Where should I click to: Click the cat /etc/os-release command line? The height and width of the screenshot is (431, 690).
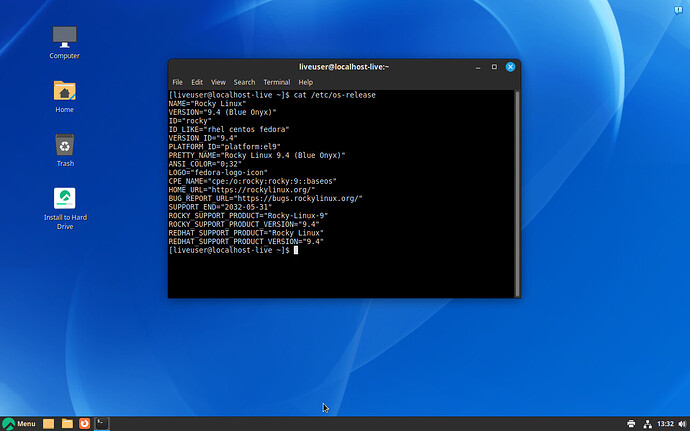coord(272,95)
